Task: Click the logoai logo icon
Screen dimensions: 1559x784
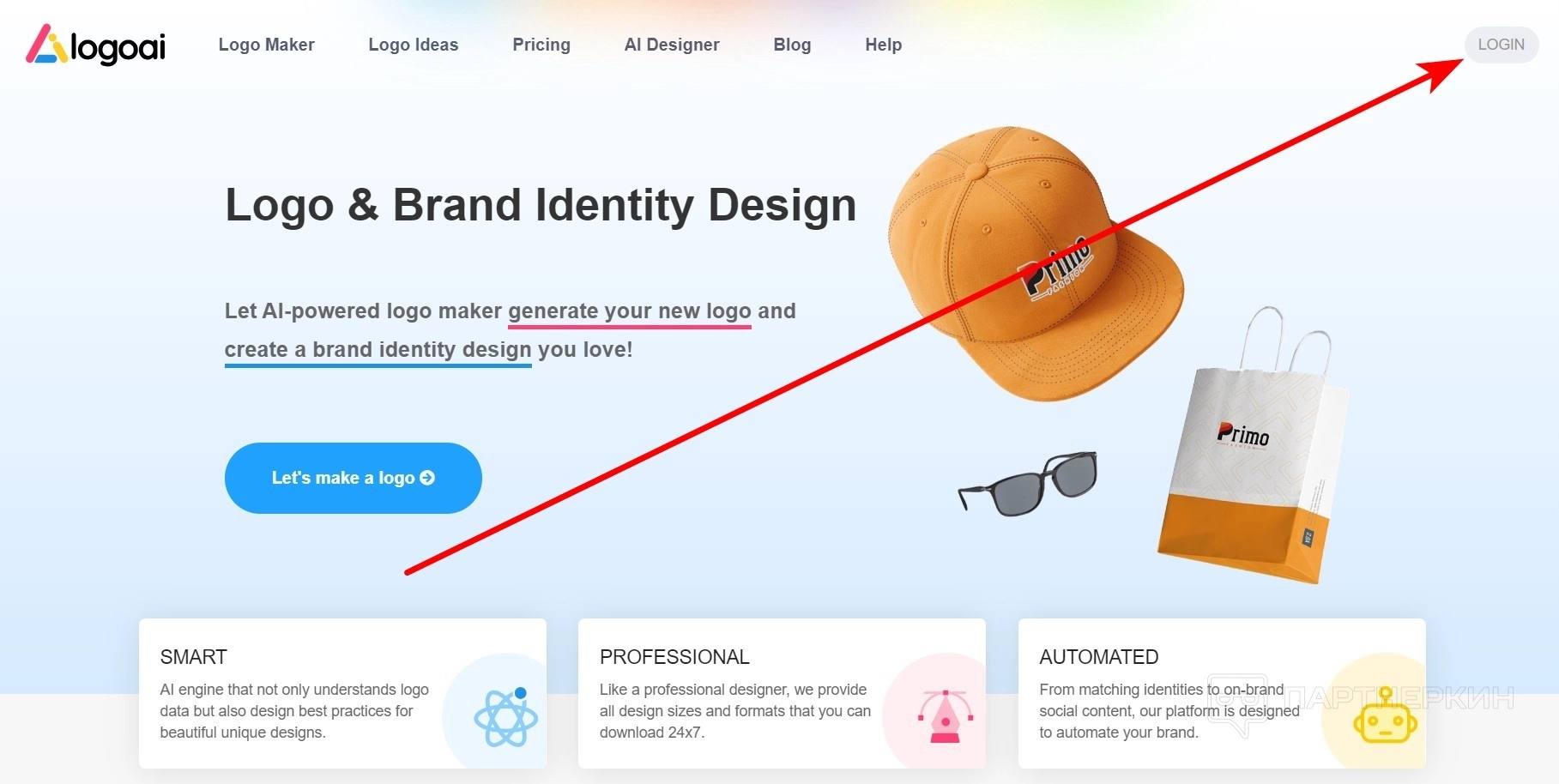Action: (x=46, y=44)
